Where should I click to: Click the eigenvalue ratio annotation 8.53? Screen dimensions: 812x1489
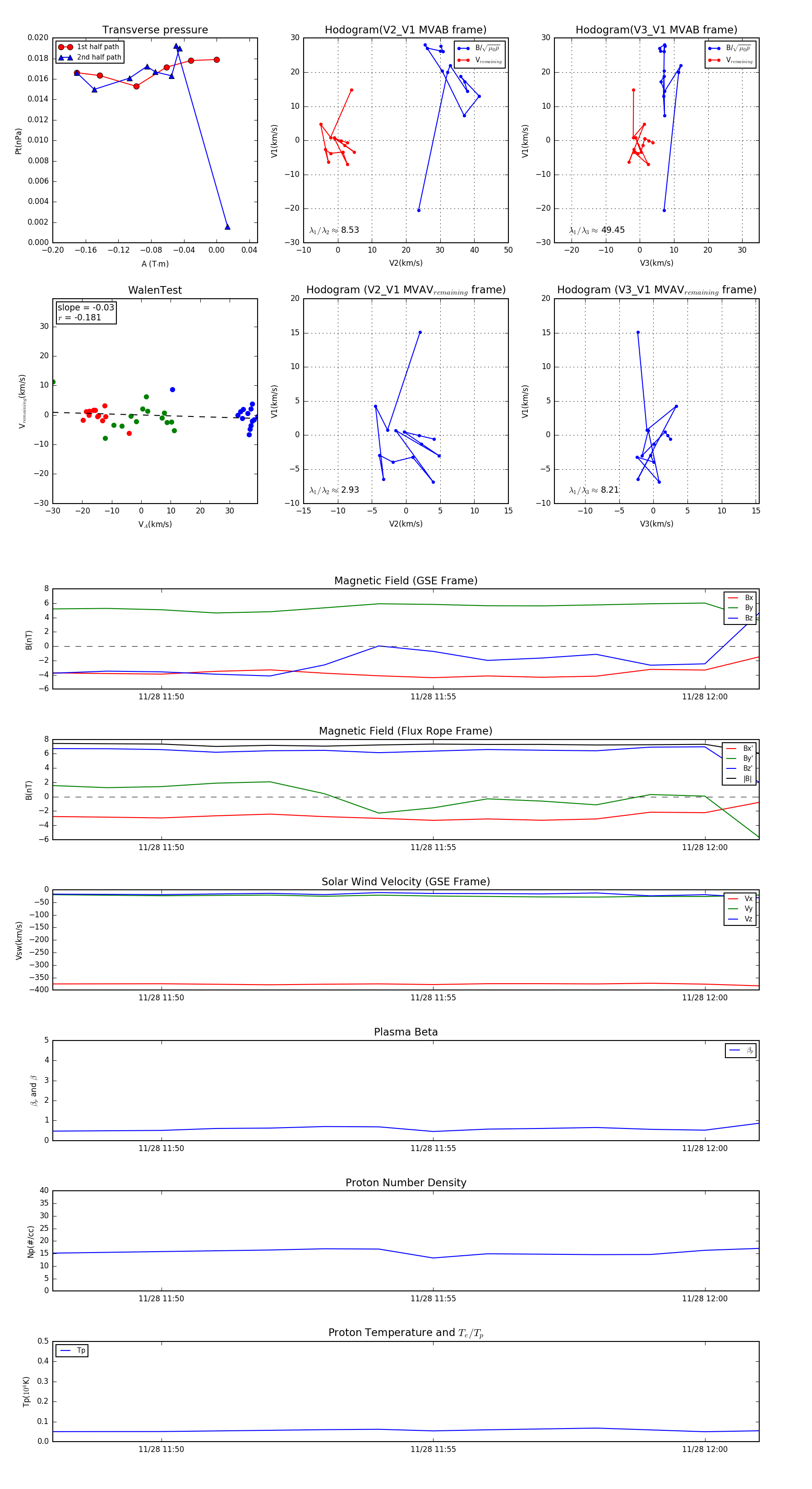click(334, 230)
